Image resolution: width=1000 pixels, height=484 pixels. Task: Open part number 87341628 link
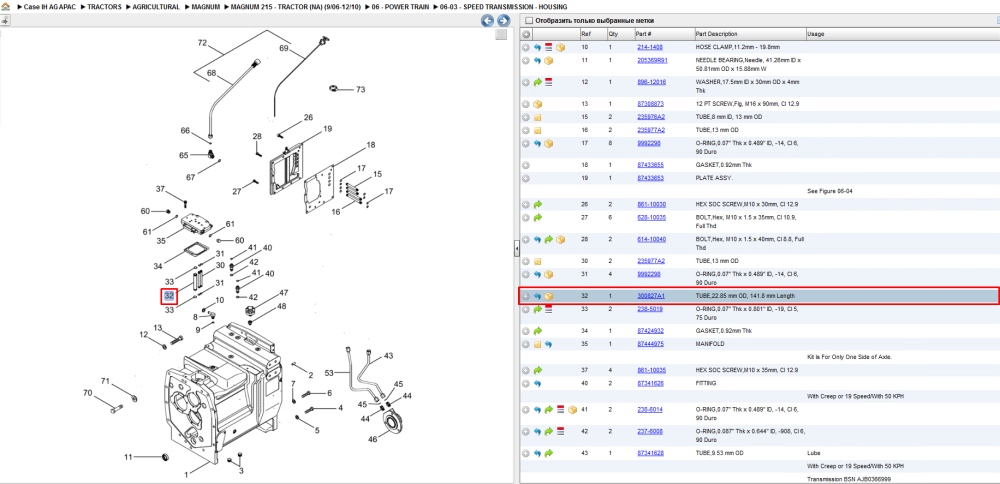(650, 453)
